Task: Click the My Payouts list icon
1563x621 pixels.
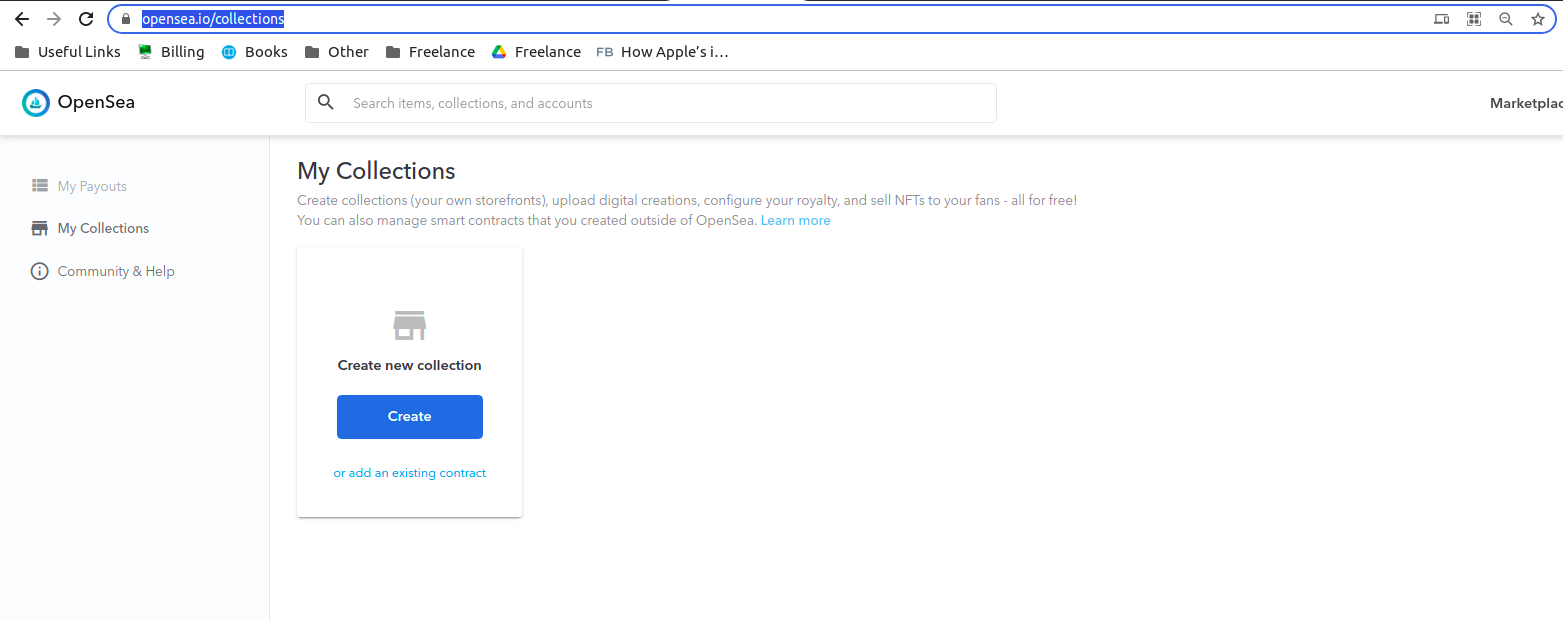Action: (40, 186)
